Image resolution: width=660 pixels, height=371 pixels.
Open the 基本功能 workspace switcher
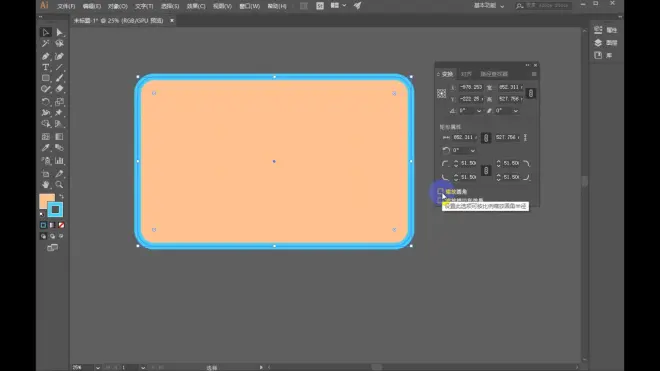click(489, 6)
